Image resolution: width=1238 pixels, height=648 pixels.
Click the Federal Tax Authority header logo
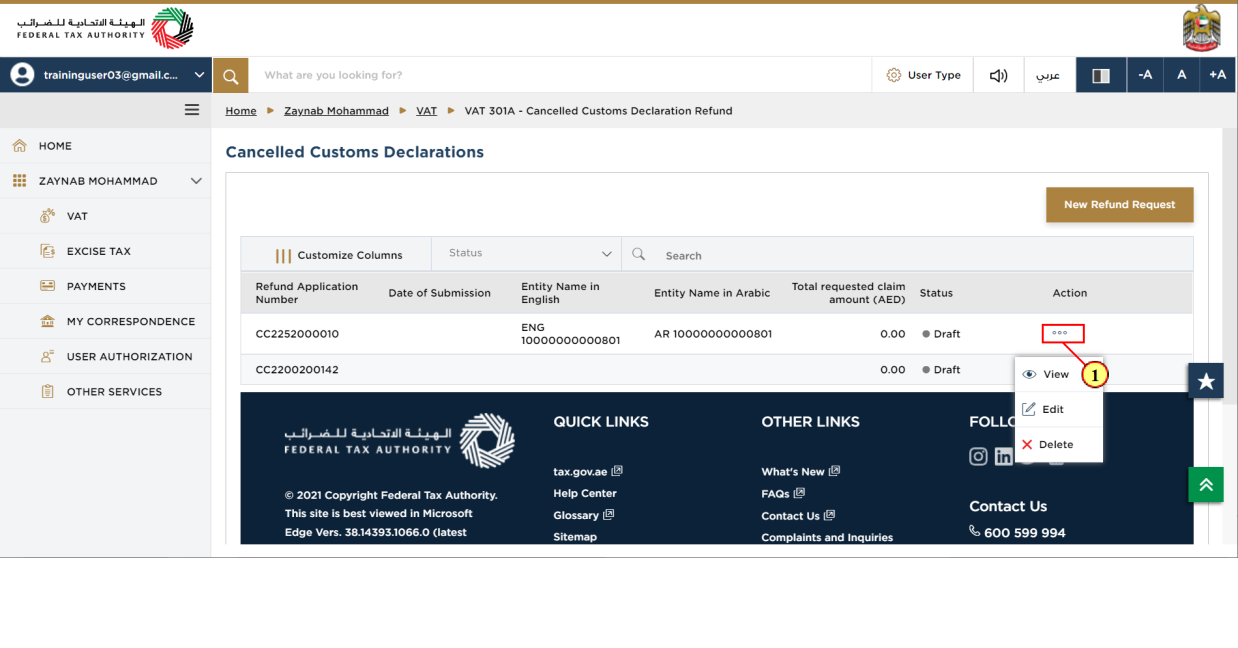105,28
